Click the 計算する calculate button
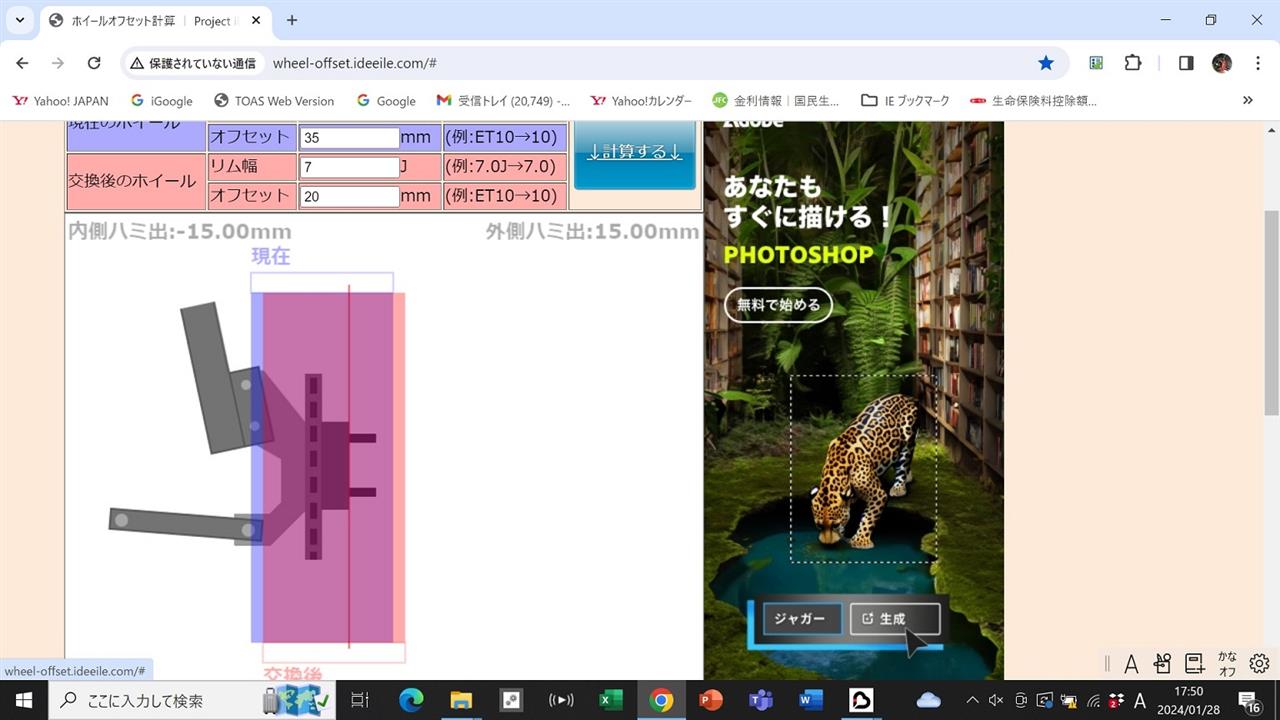This screenshot has height=720, width=1280. point(635,152)
